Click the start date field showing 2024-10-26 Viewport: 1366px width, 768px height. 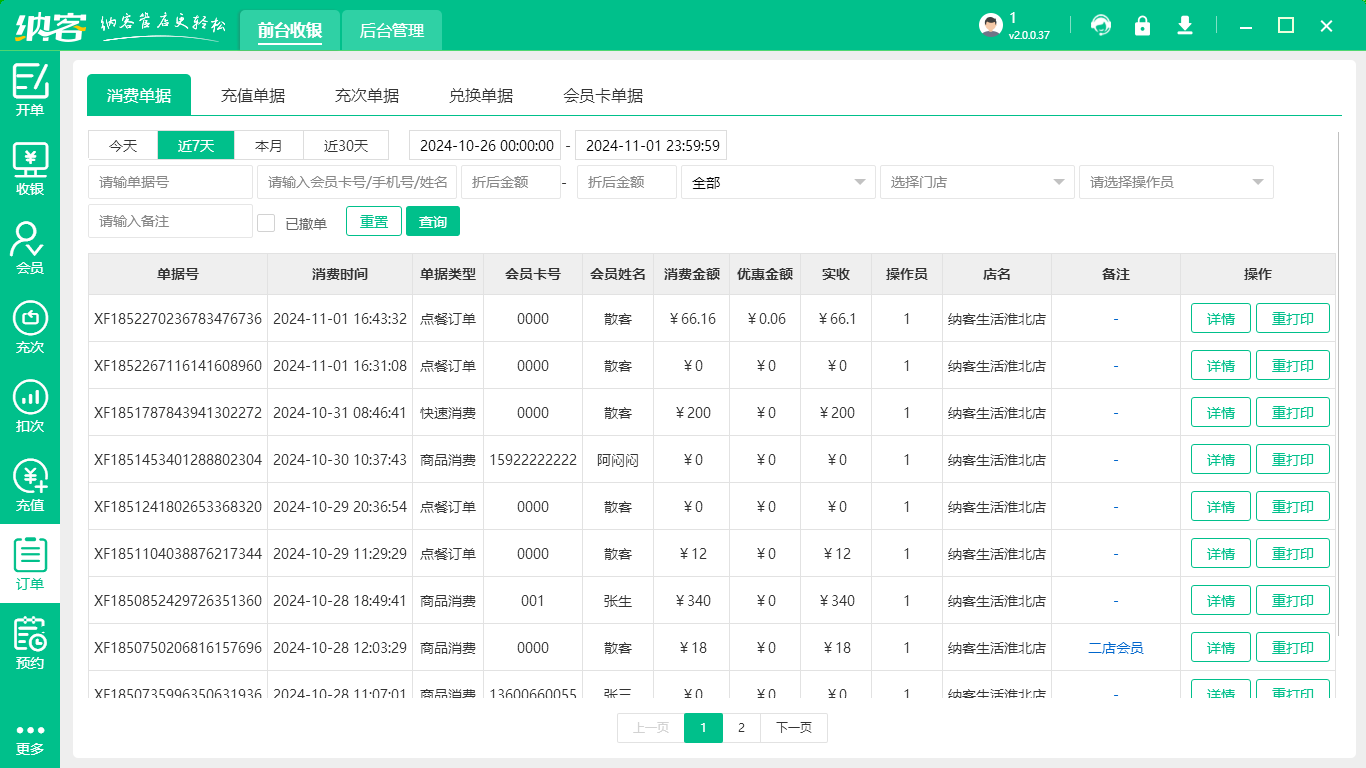(x=485, y=145)
